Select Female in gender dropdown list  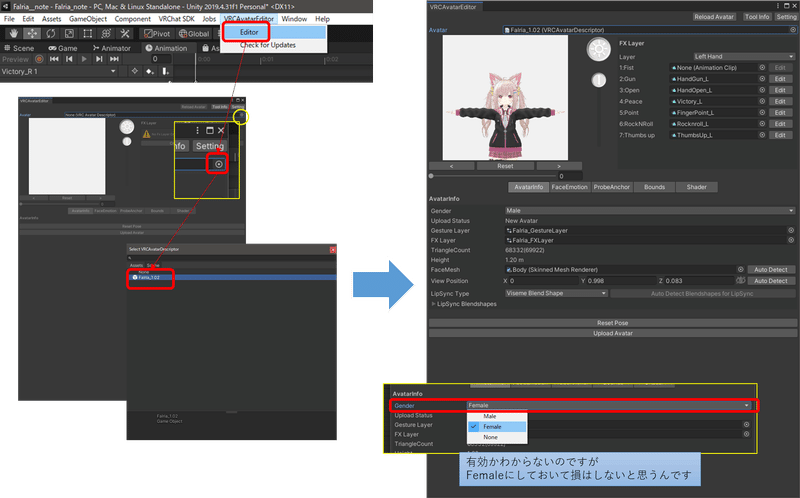[497, 427]
